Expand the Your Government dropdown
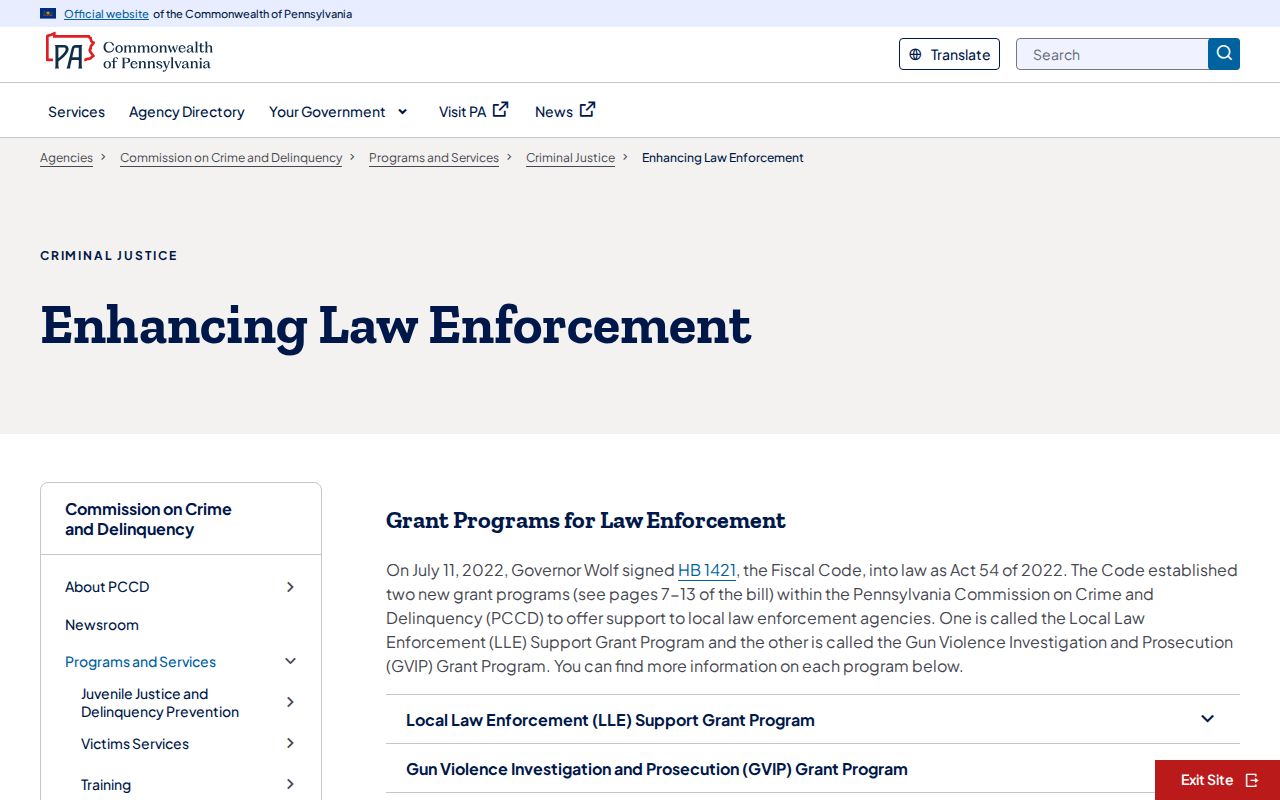This screenshot has width=1280, height=800. point(339,112)
